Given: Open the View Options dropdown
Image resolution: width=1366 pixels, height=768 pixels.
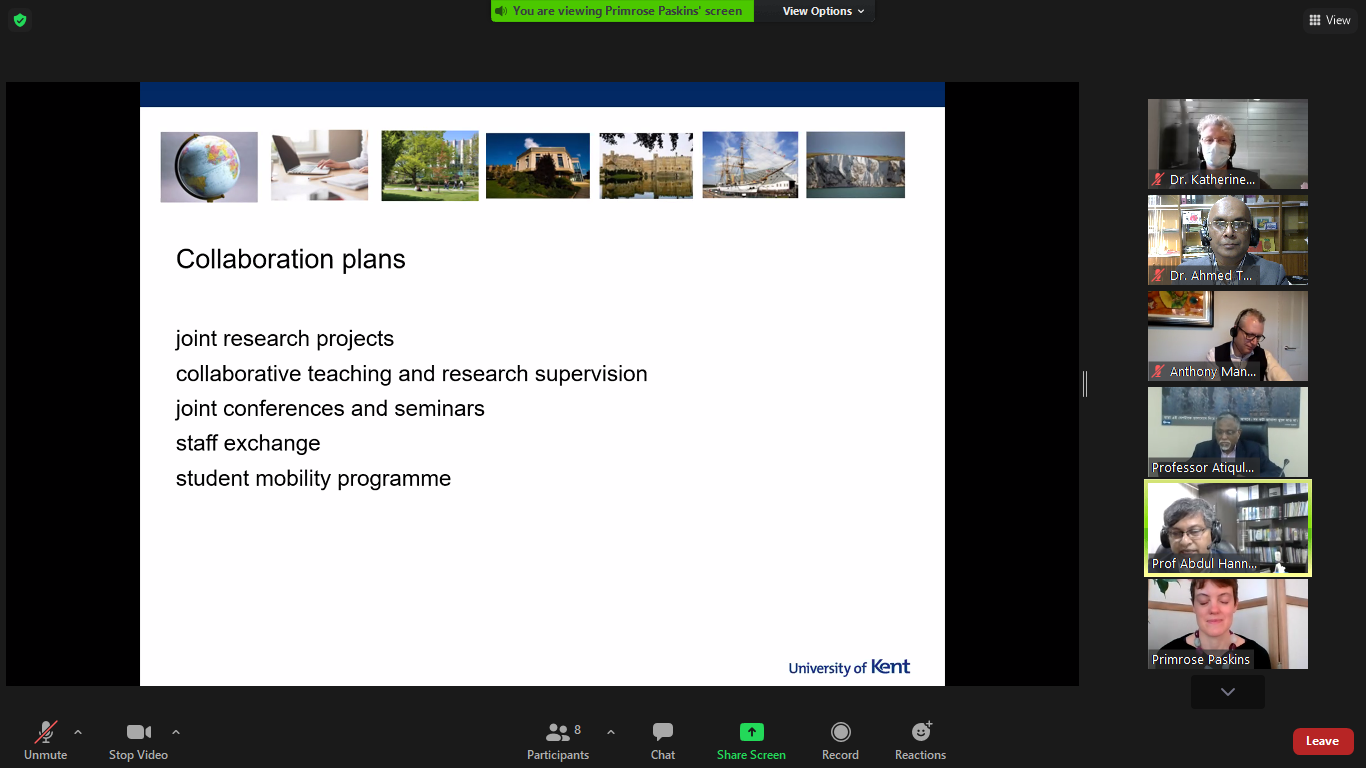Looking at the screenshot, I should point(824,11).
